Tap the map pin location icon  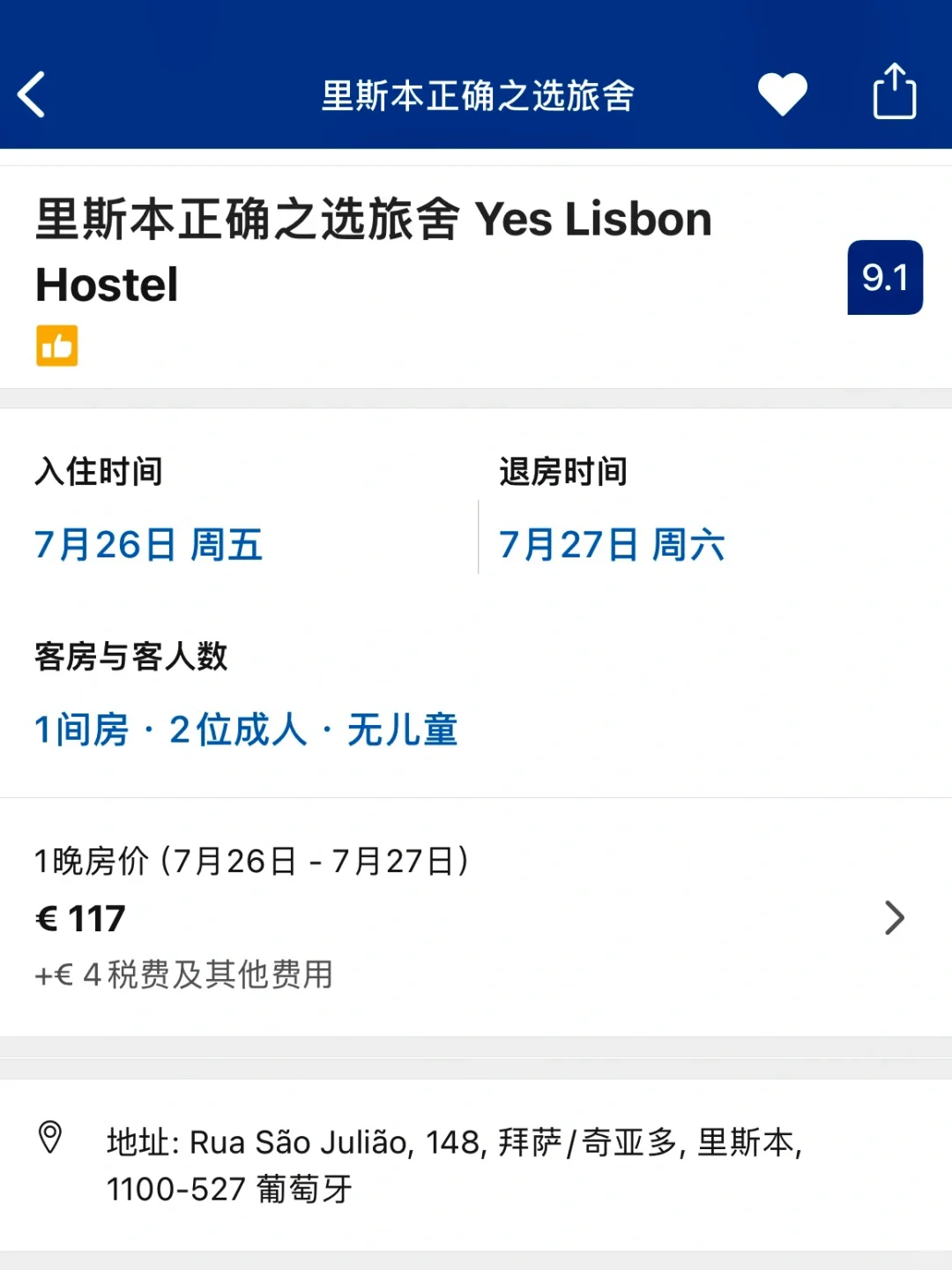pos(50,1138)
